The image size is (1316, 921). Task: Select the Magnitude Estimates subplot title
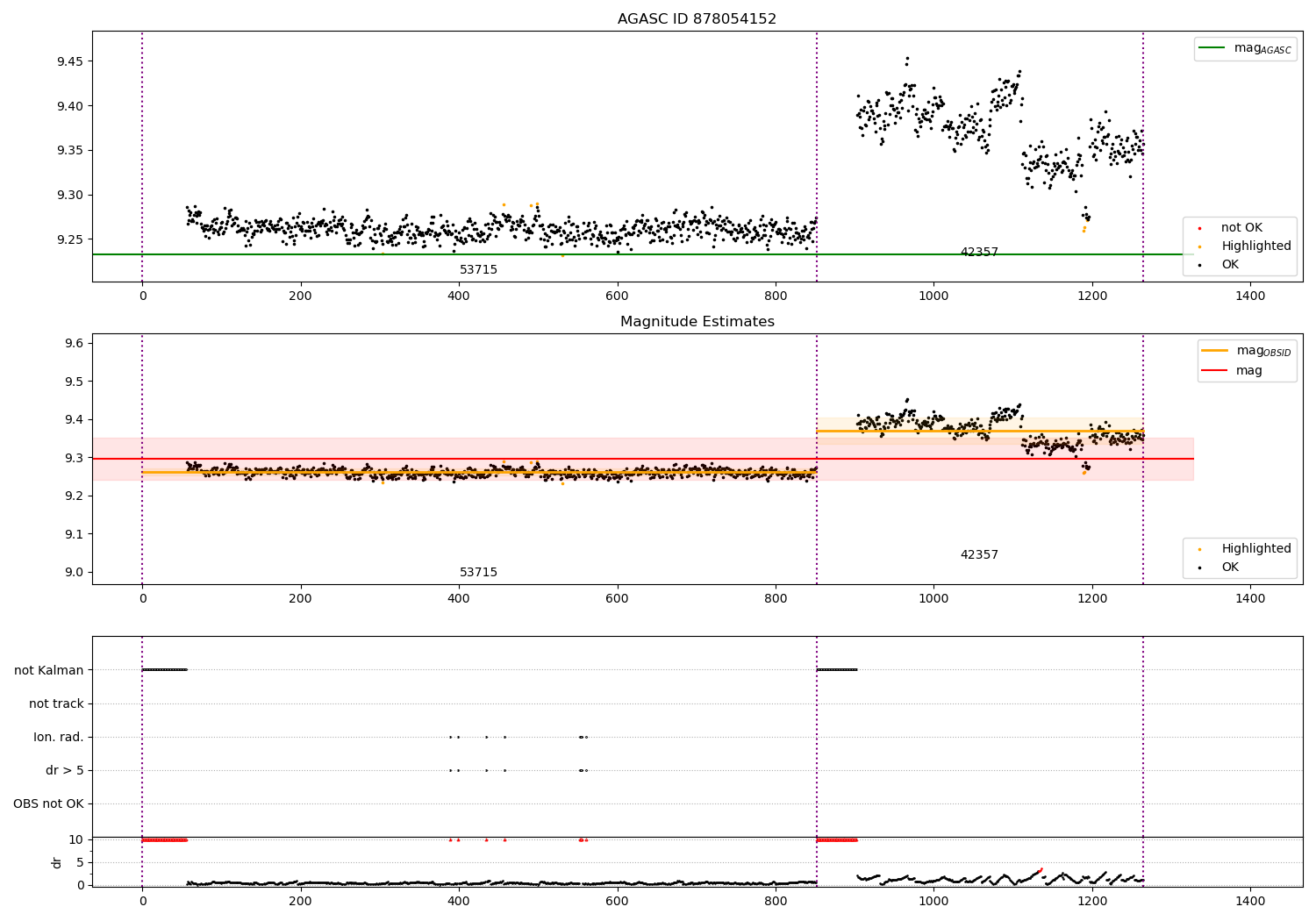point(697,322)
